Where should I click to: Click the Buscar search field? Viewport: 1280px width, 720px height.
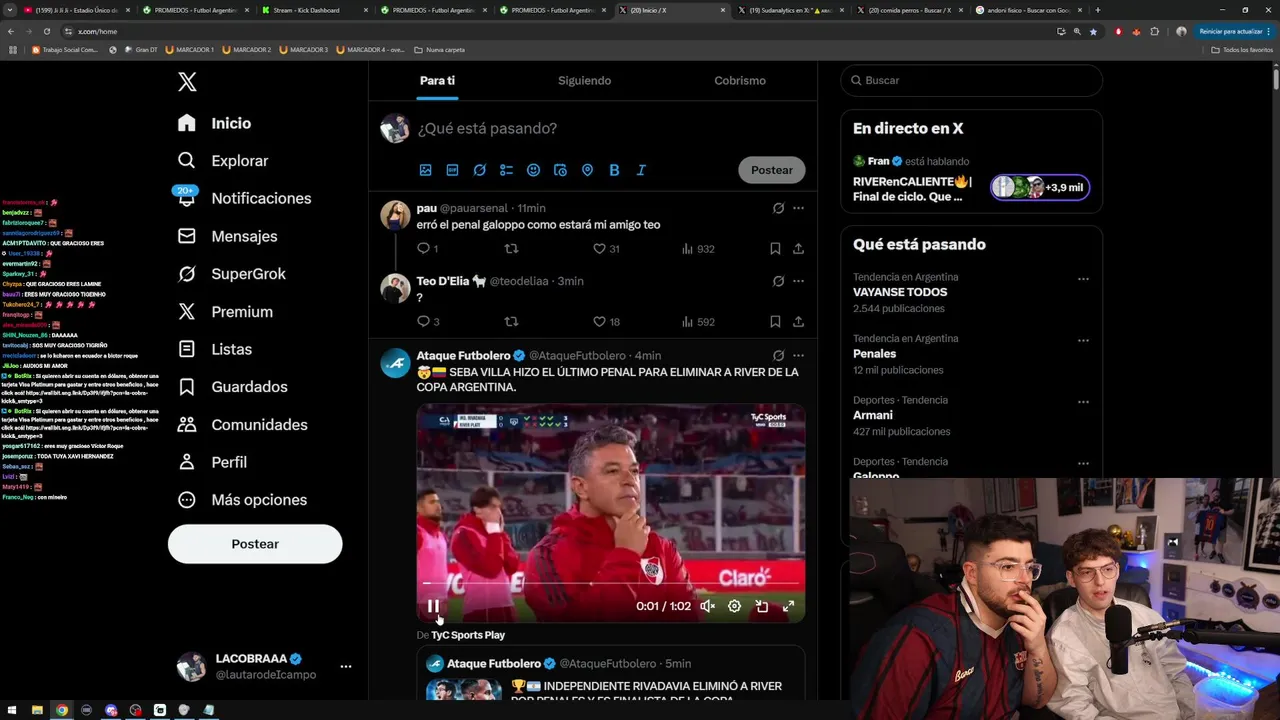971,80
